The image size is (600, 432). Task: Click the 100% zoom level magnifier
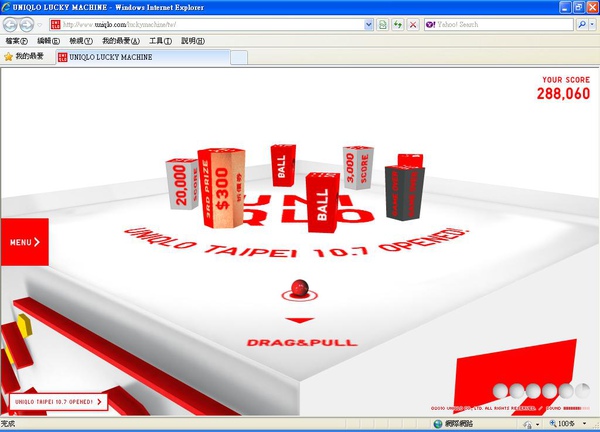click(x=553, y=423)
